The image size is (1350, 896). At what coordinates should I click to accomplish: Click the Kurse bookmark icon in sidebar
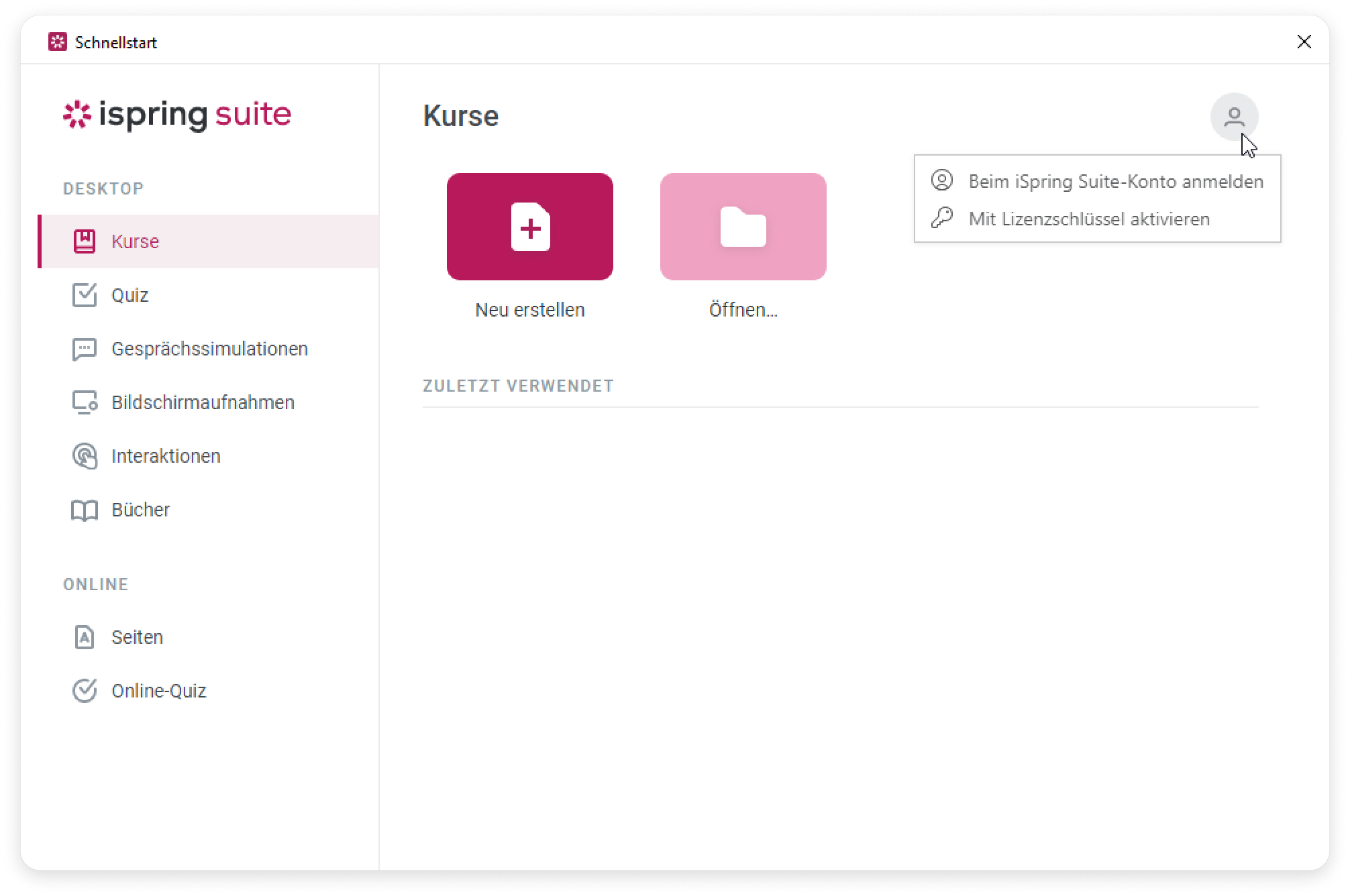(85, 241)
